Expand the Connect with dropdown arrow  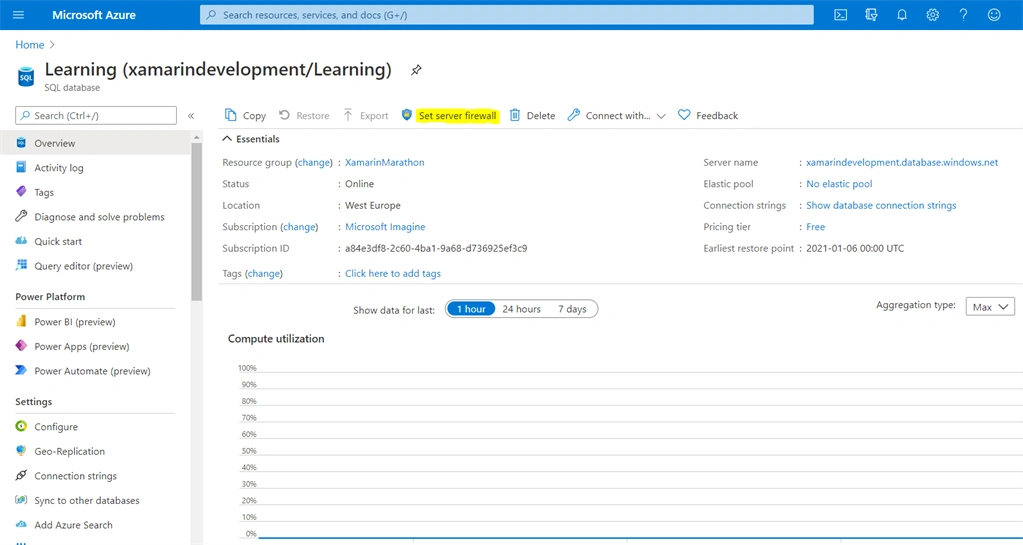[661, 116]
